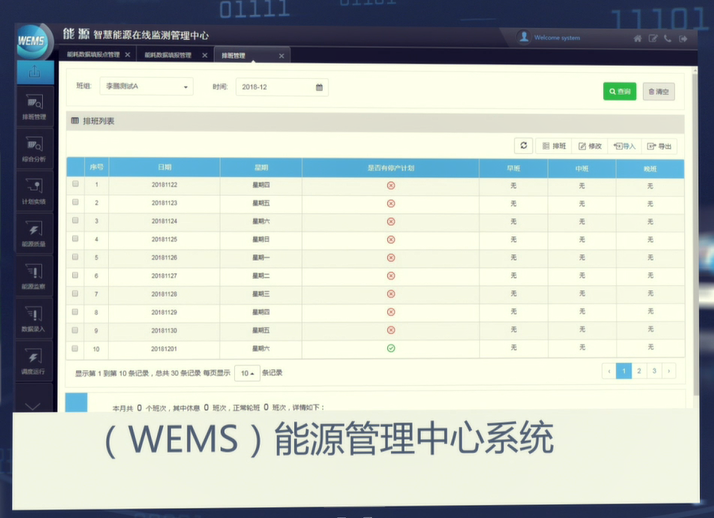714x518 pixels.
Task: Click date cell 20181129
Action: pos(164,312)
